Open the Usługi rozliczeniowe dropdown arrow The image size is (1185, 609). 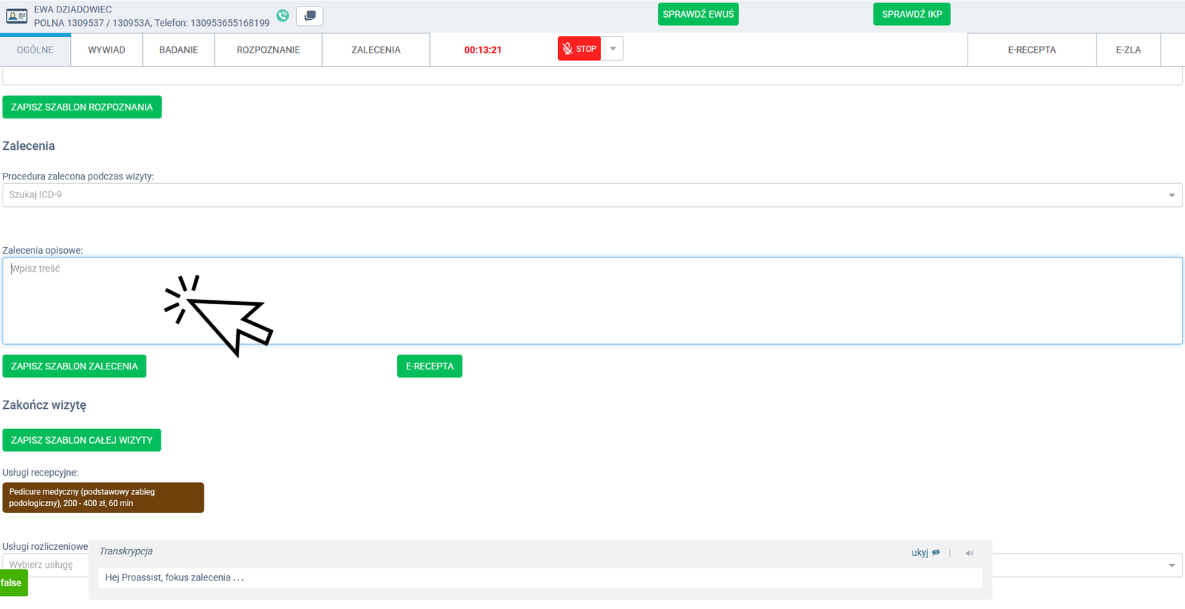[1172, 566]
